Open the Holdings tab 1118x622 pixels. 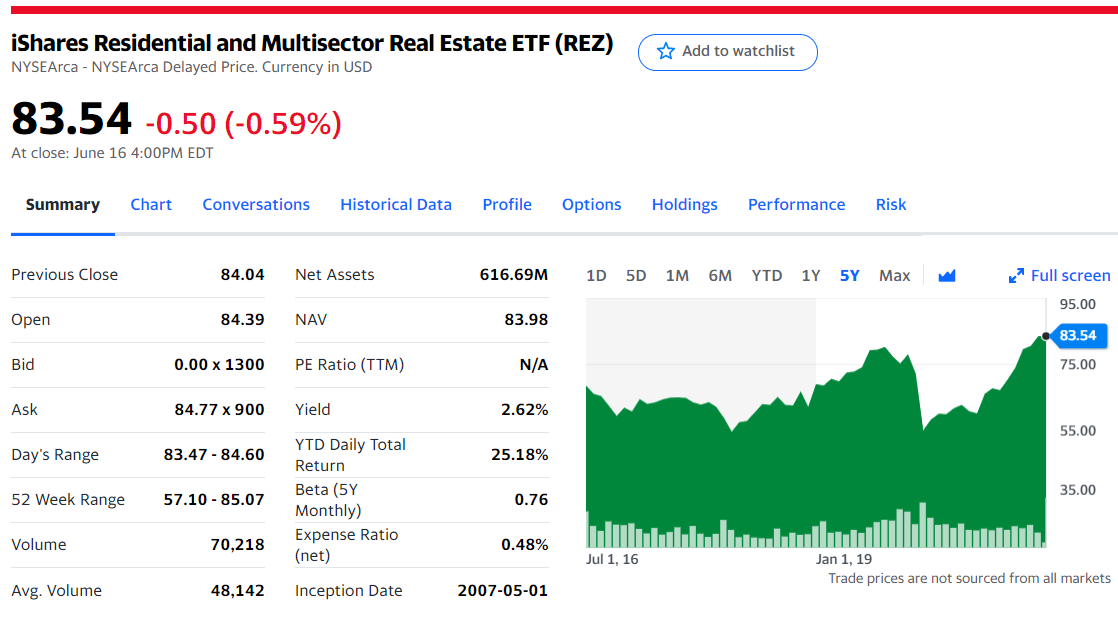coord(684,204)
